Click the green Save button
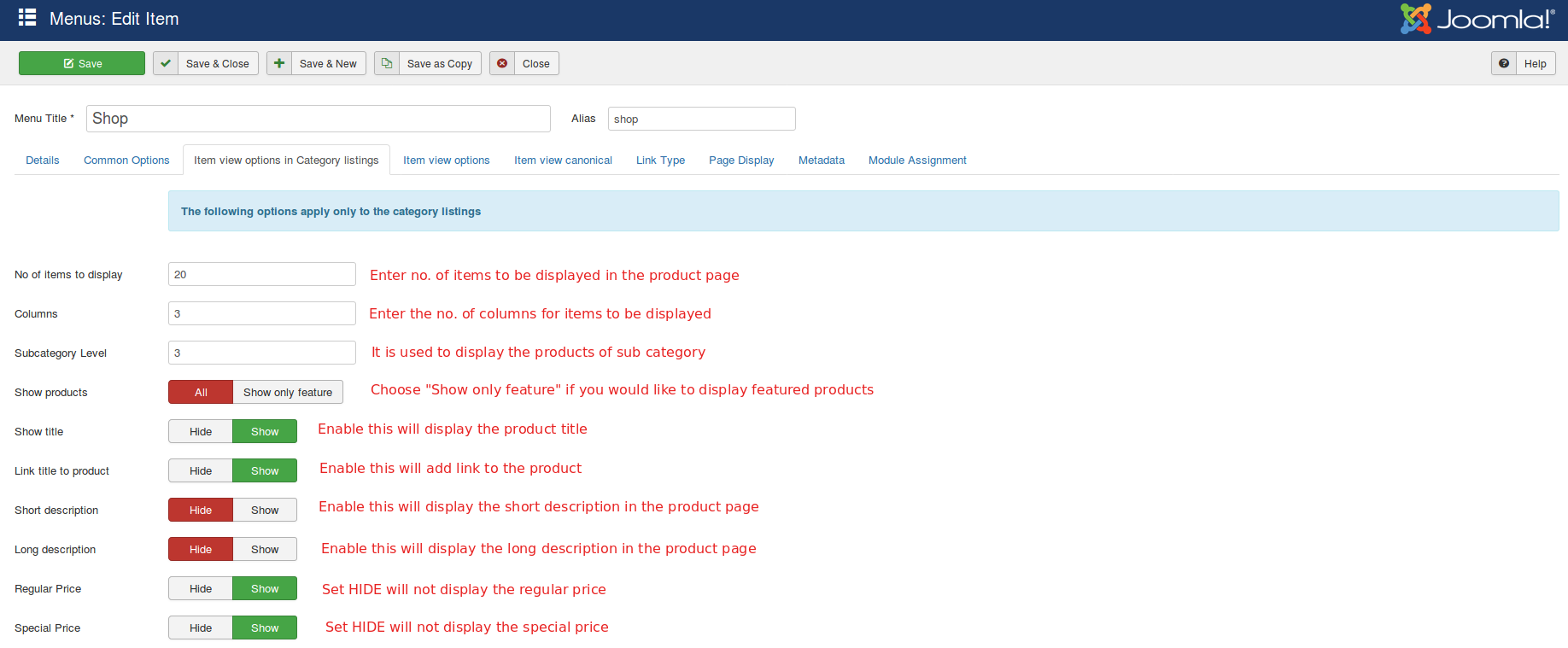The image size is (1568, 648). point(82,63)
